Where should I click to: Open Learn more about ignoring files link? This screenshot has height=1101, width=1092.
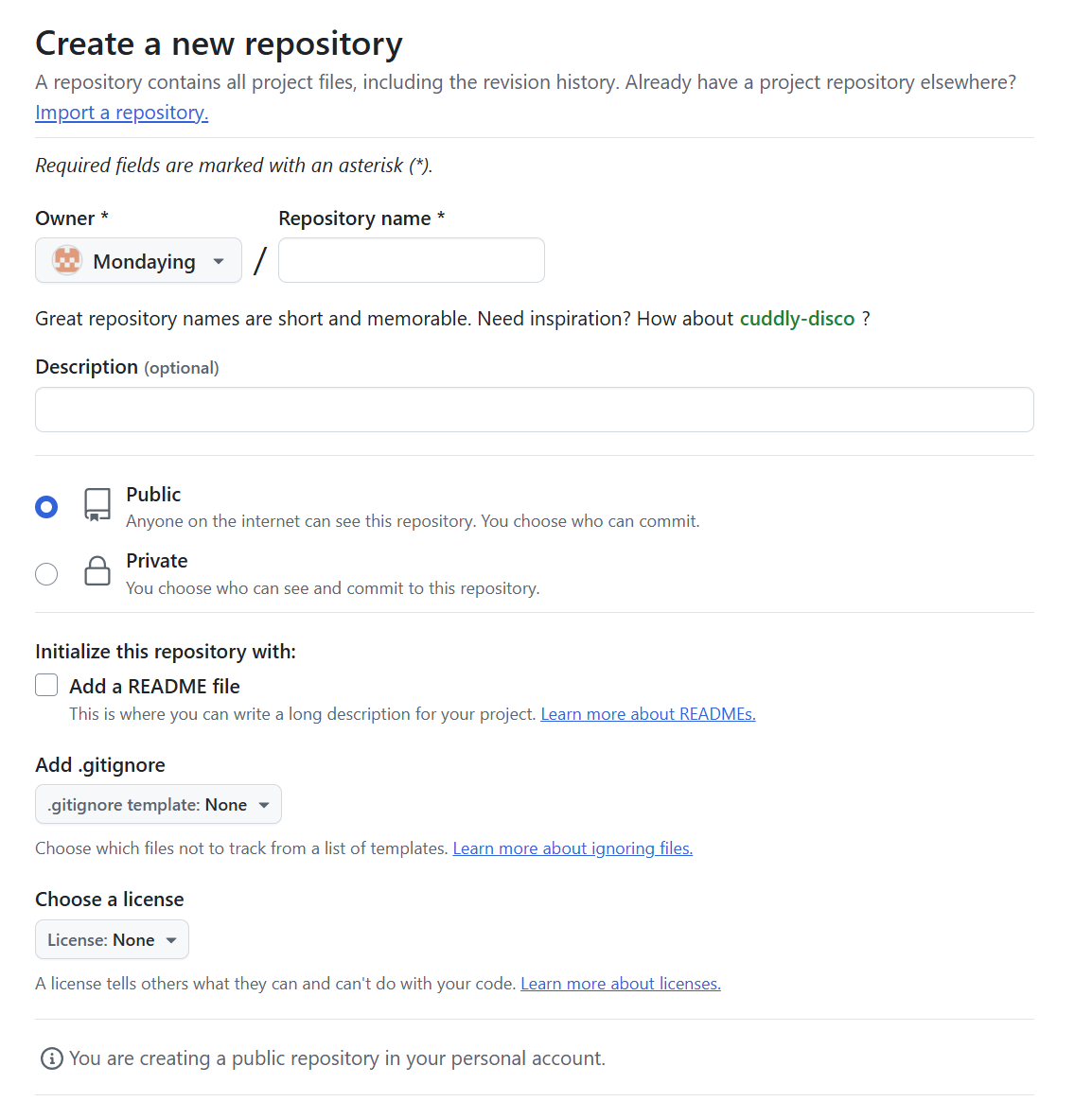[x=572, y=848]
